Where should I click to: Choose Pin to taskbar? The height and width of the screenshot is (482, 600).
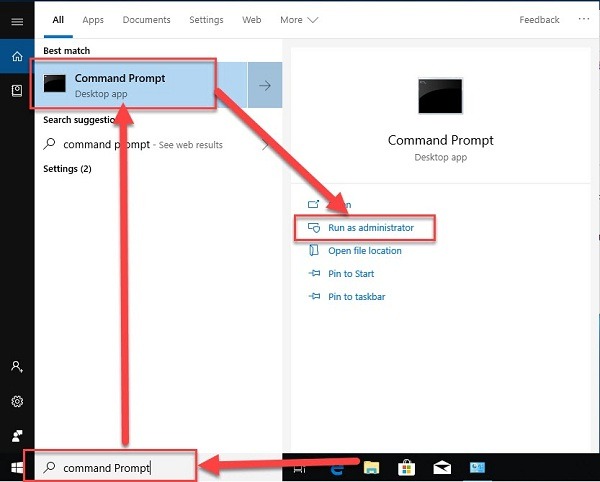(x=357, y=296)
